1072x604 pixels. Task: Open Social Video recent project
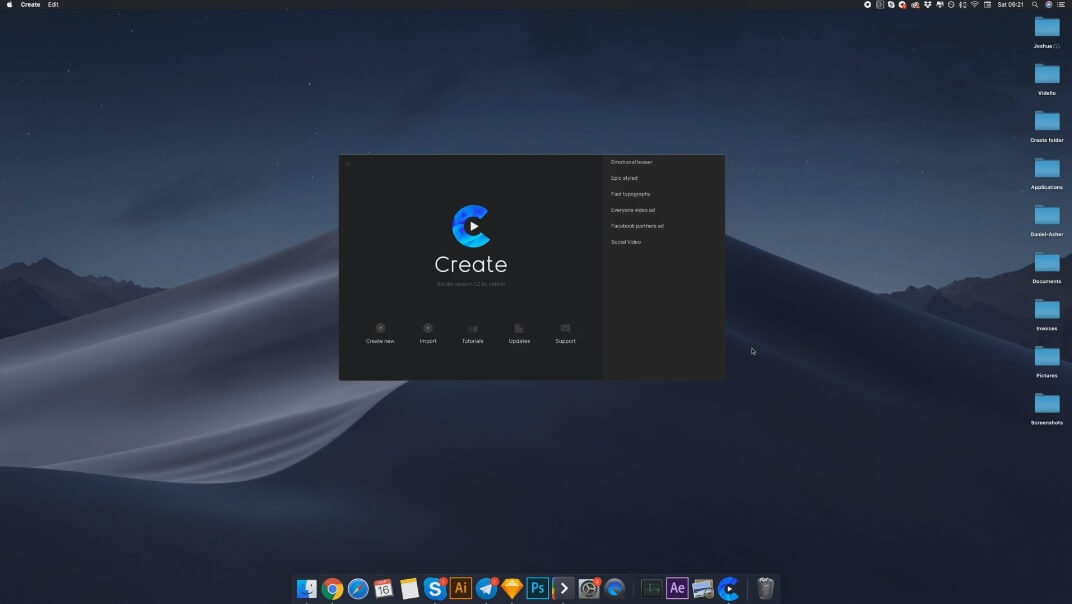click(626, 242)
